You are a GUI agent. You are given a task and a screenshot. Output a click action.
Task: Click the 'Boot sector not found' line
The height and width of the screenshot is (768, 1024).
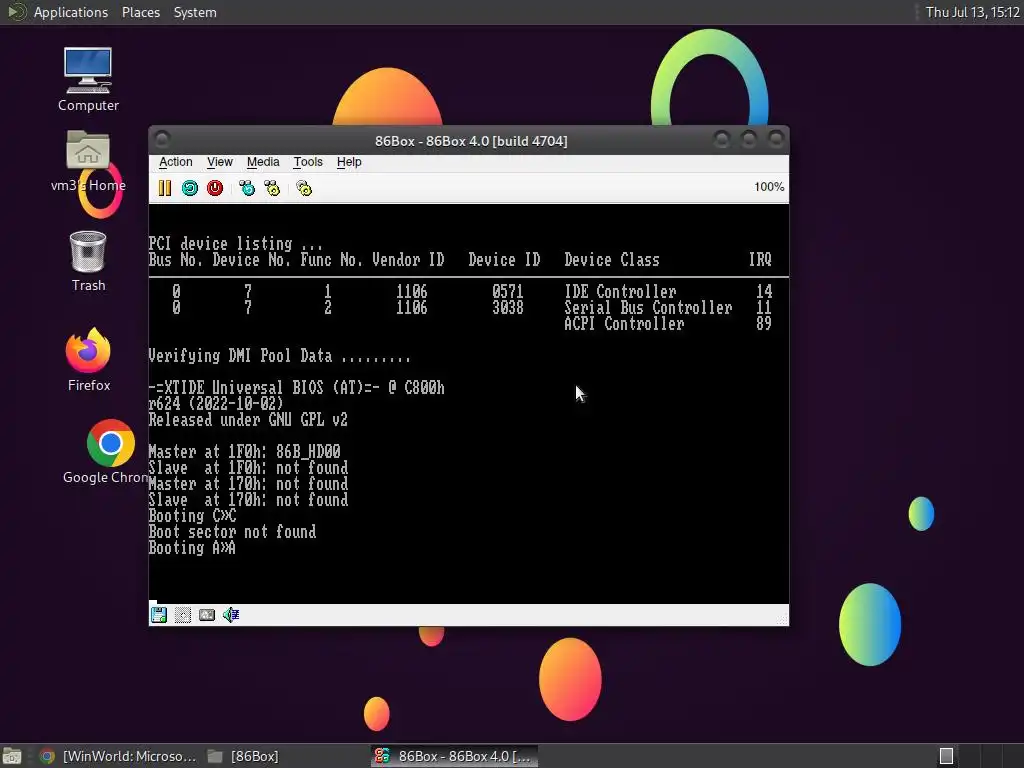tap(232, 532)
